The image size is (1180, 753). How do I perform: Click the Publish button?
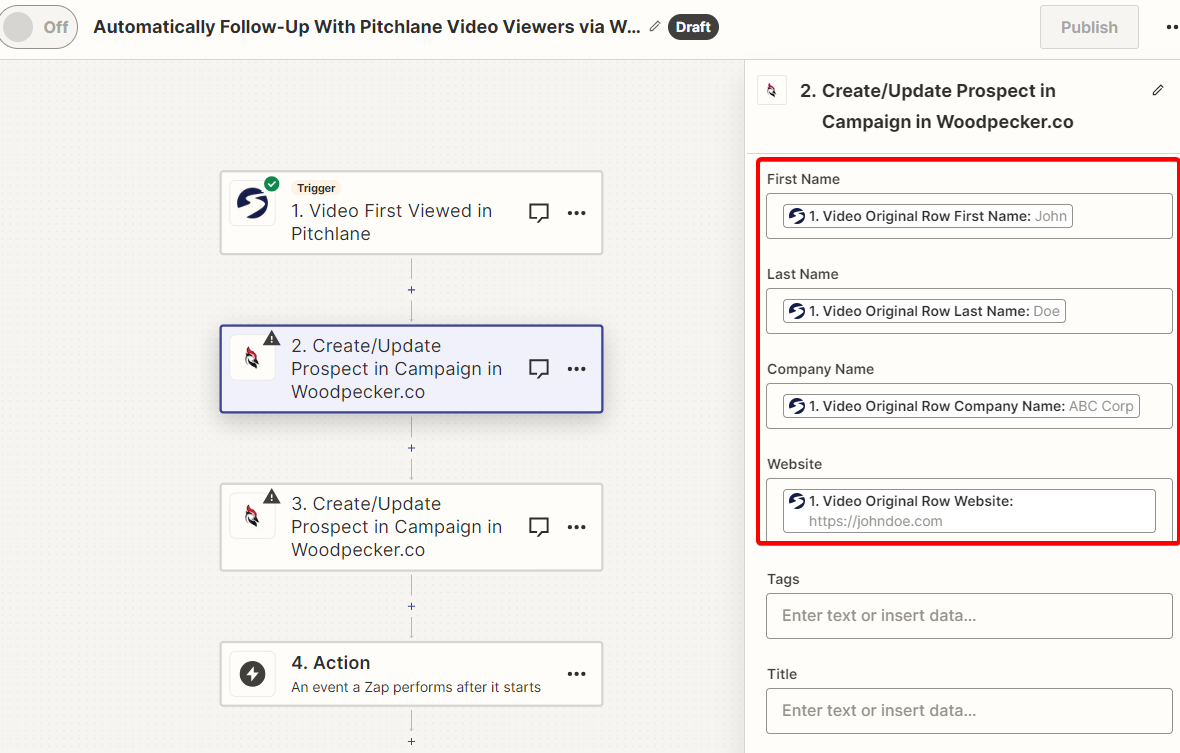coord(1089,27)
